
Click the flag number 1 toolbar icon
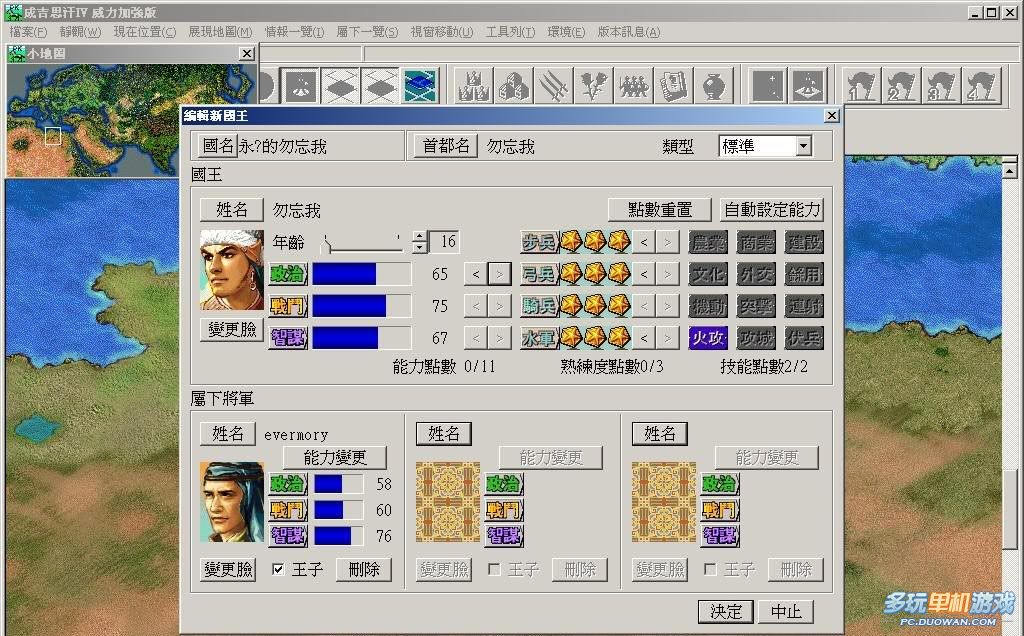click(861, 86)
